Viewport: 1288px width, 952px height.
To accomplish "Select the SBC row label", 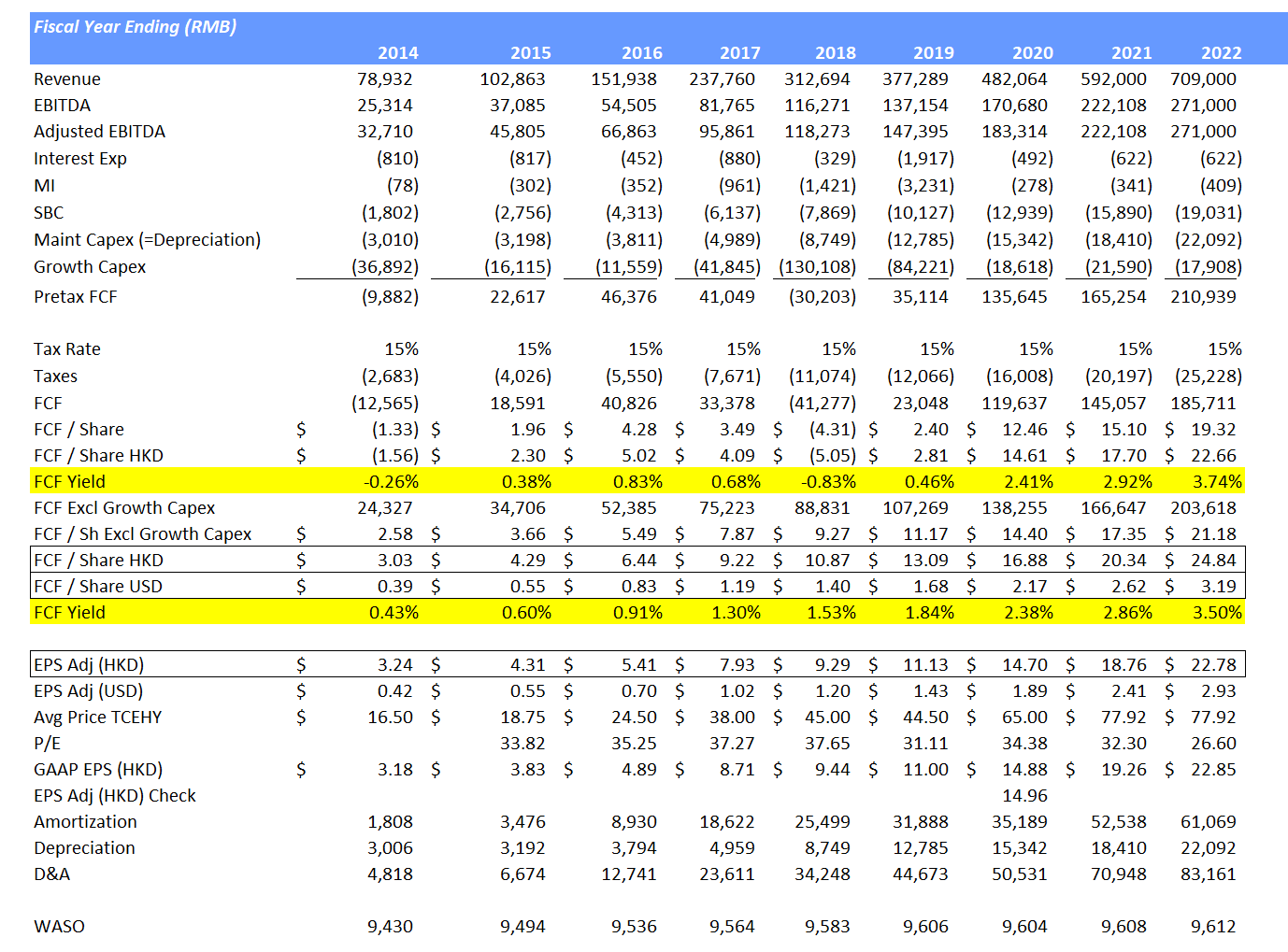I will pyautogui.click(x=49, y=213).
